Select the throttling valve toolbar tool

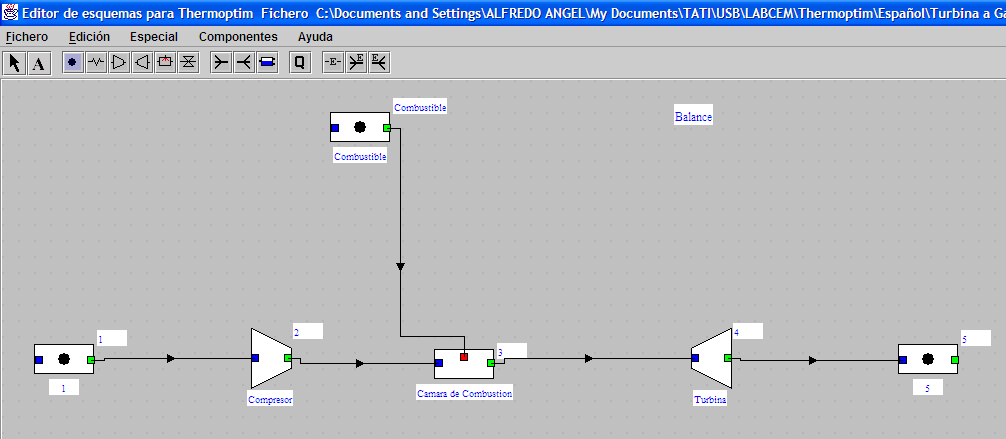(189, 62)
